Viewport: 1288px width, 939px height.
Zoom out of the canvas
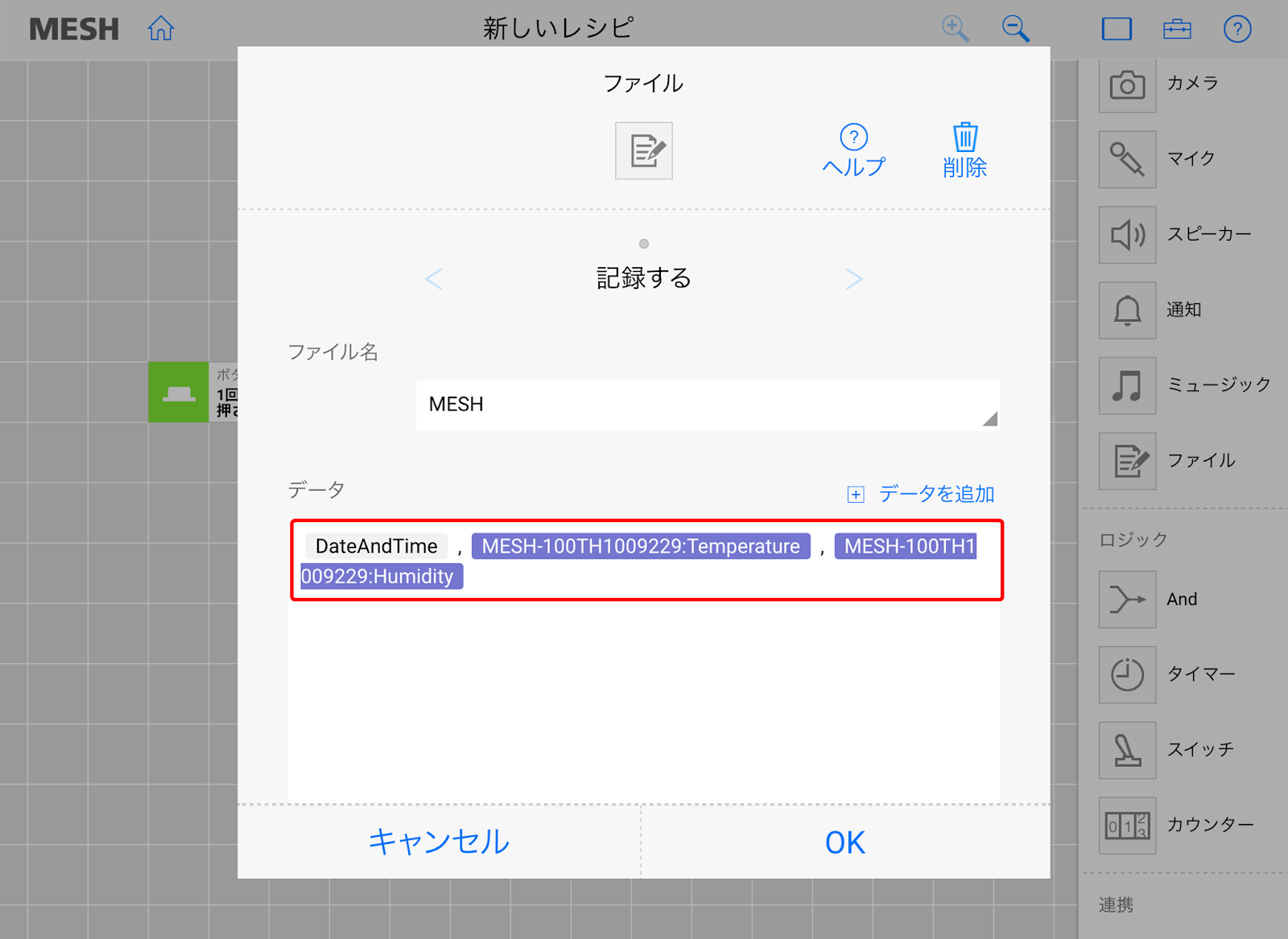(1016, 28)
